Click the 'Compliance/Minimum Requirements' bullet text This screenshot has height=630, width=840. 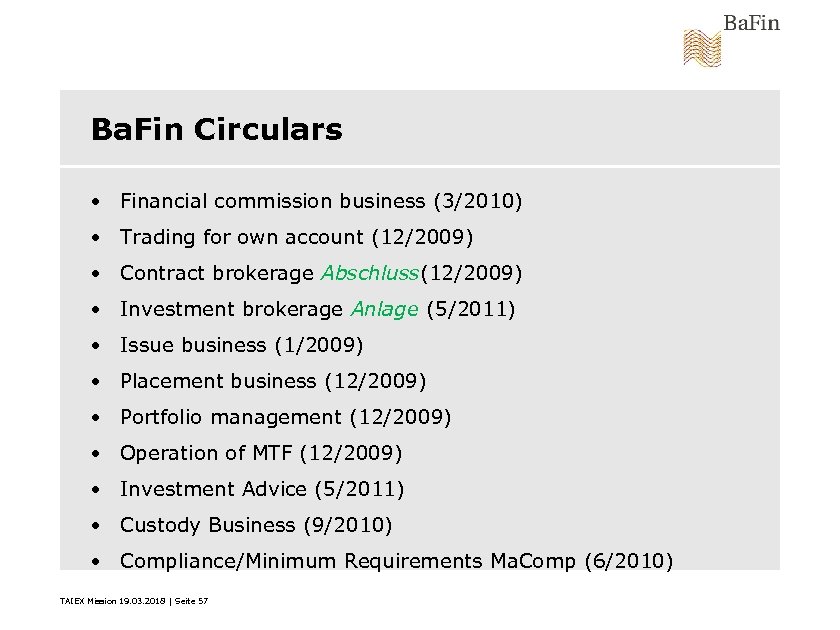pos(302,561)
